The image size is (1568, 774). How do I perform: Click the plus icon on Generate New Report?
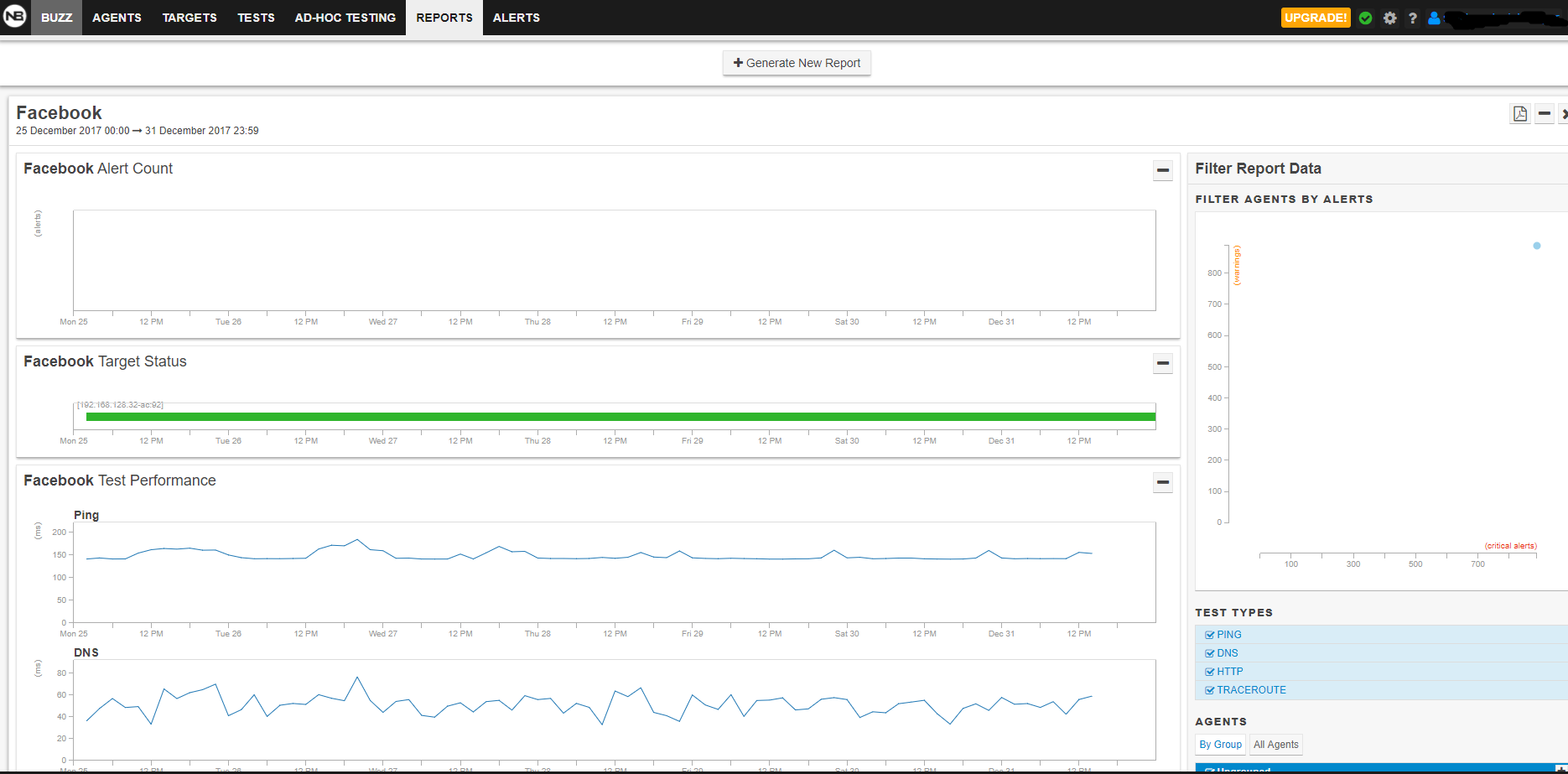click(x=738, y=63)
